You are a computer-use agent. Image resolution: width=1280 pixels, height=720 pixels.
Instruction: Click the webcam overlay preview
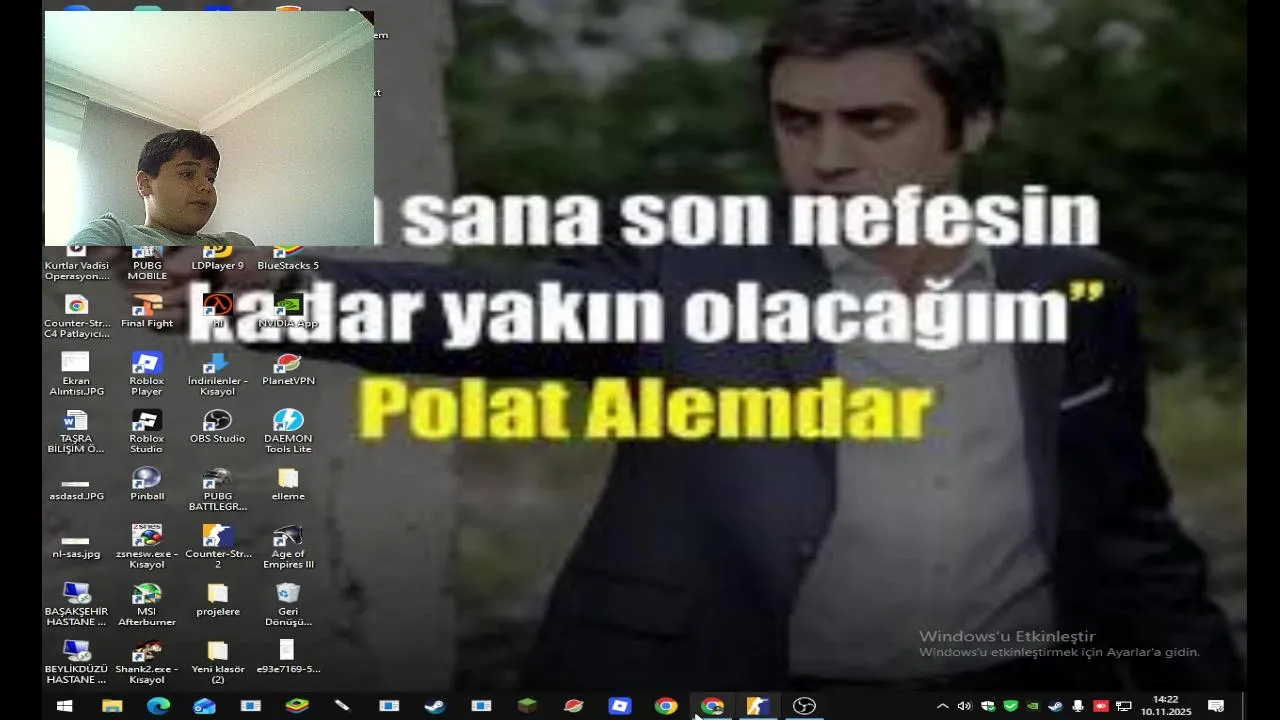point(209,128)
